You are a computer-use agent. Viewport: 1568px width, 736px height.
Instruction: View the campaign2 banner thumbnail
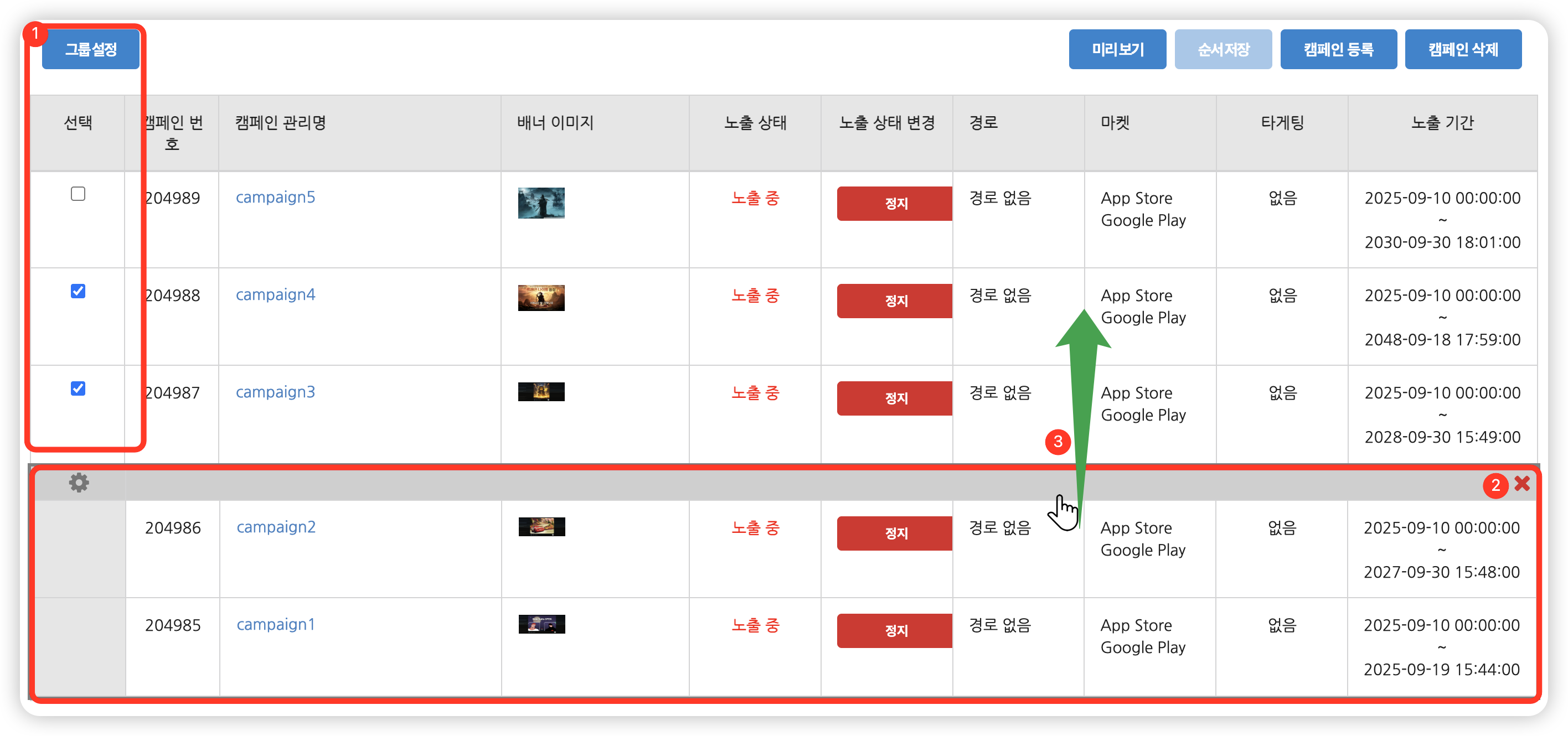coord(541,527)
